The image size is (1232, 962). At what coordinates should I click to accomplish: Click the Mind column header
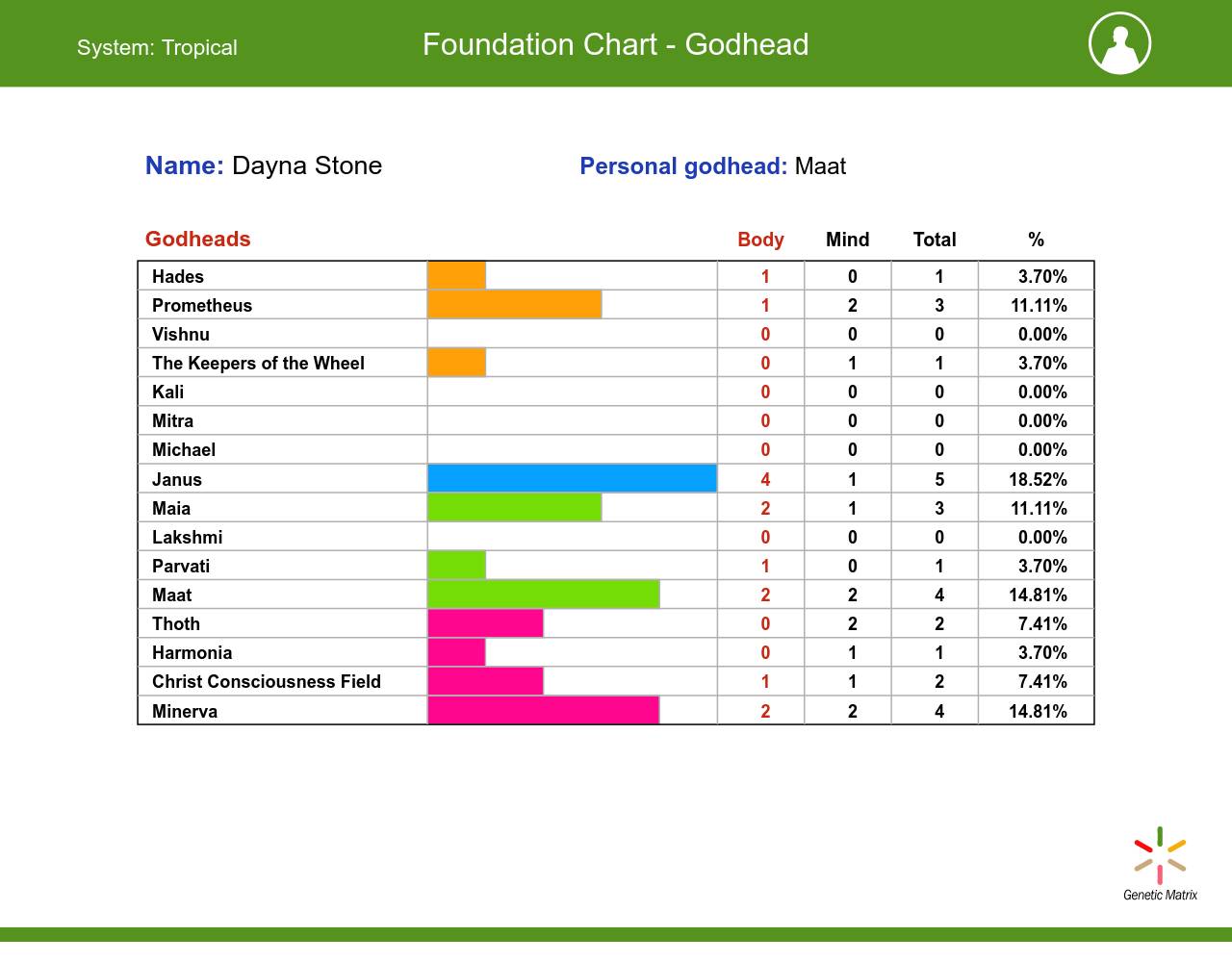coord(847,240)
